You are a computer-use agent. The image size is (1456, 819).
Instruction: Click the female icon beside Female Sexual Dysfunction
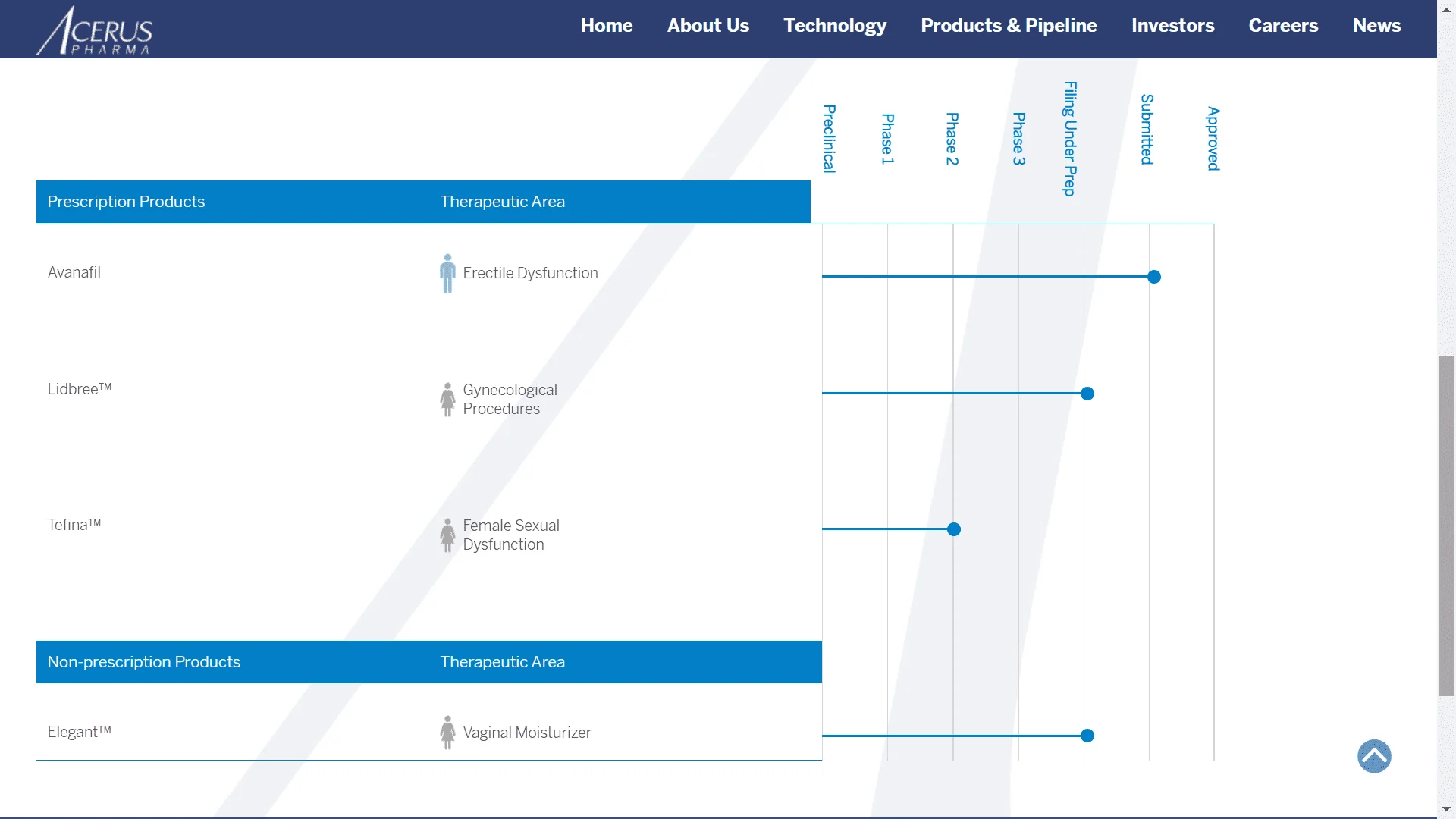click(x=448, y=535)
